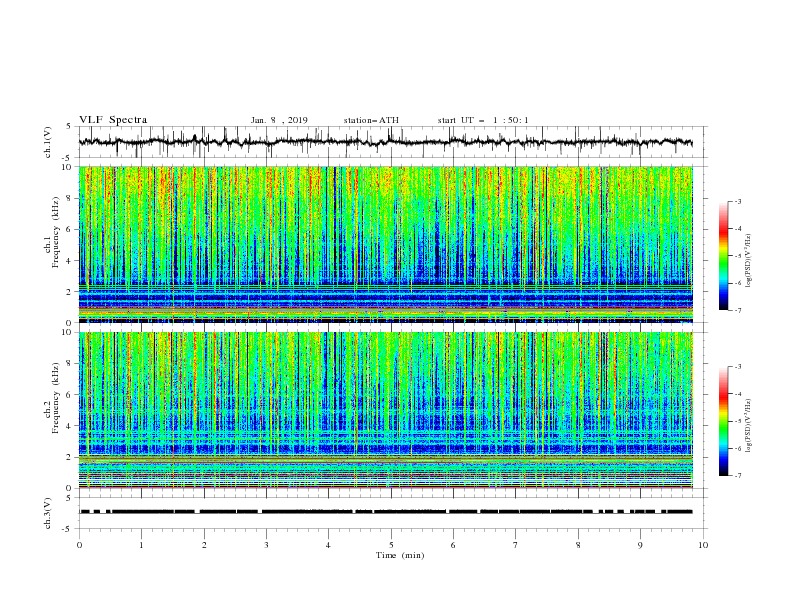Click the time axis tick label 2
This screenshot has width=792, height=612.
click(204, 545)
